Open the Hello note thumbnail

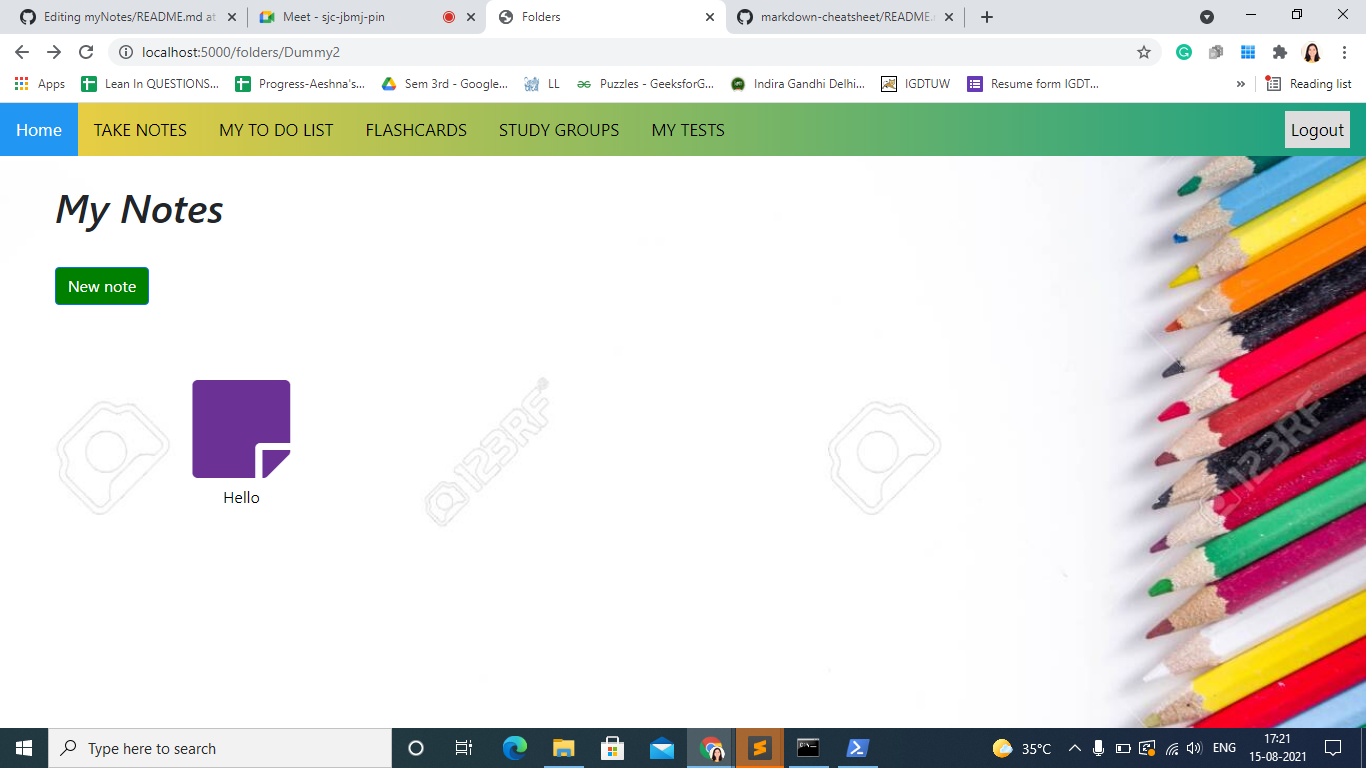coord(241,428)
